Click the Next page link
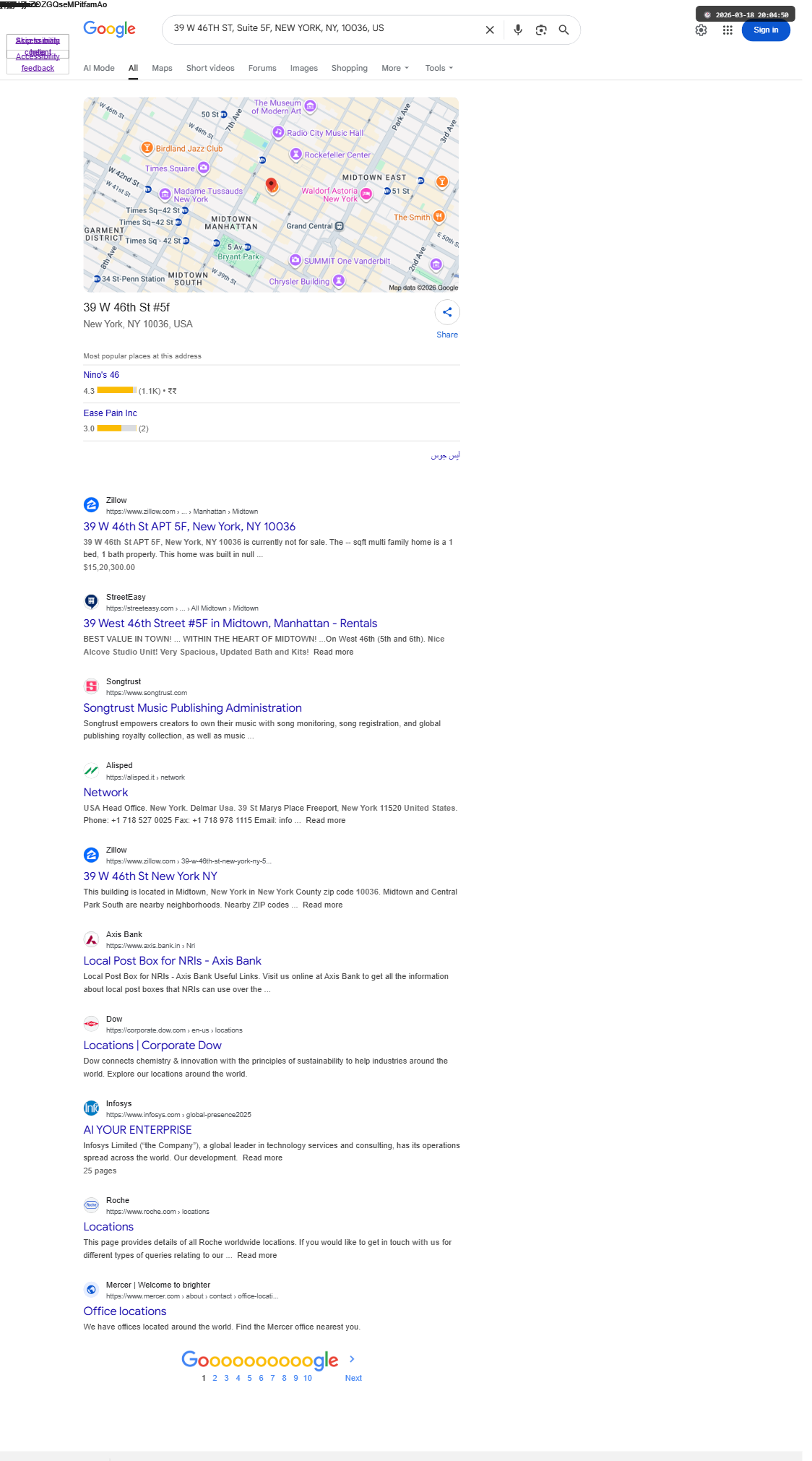 tap(353, 1378)
